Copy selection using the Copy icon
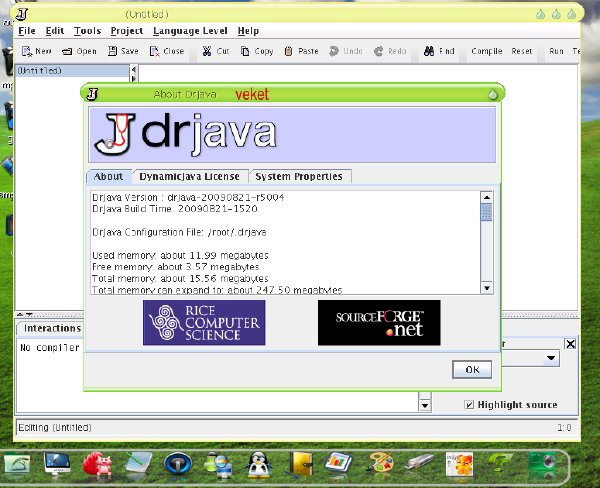Screen dimensions: 600x488 pyautogui.click(x=245, y=51)
